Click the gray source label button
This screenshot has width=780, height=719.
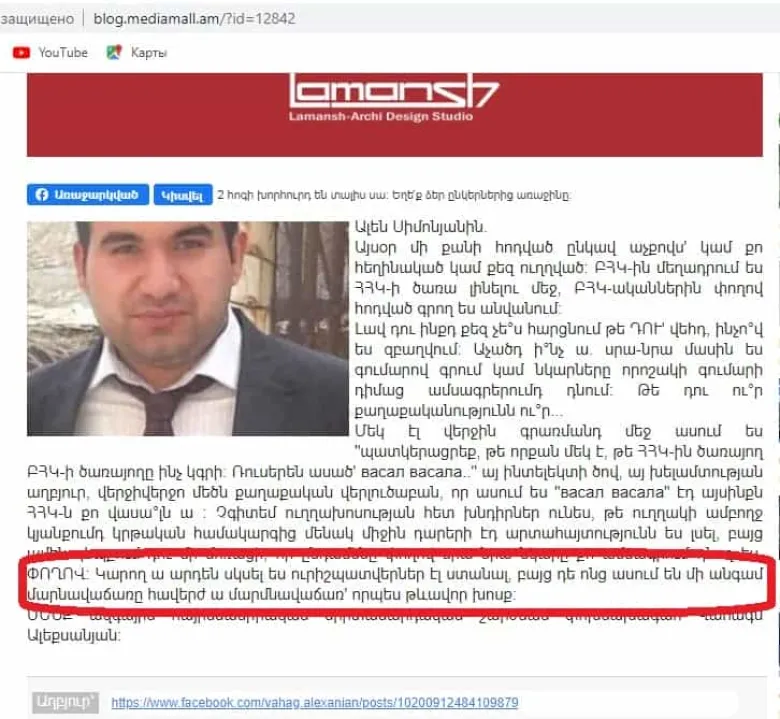[65, 702]
